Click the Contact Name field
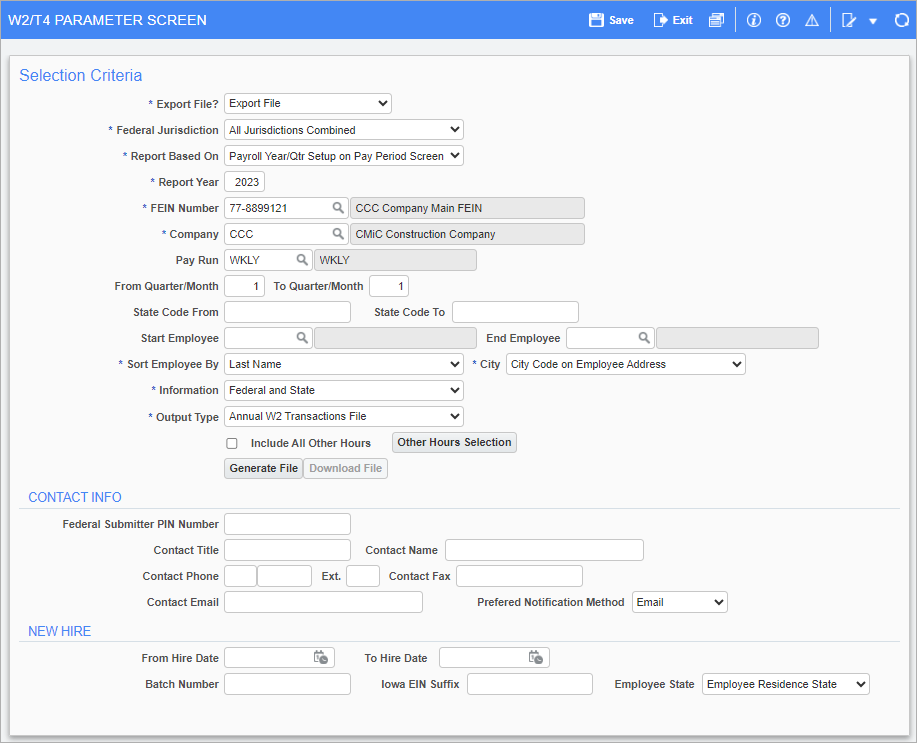 [x=544, y=550]
